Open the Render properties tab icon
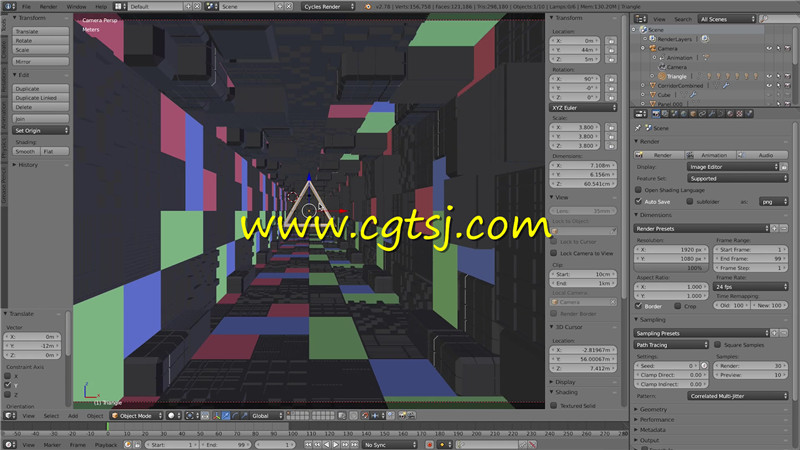 [656, 114]
